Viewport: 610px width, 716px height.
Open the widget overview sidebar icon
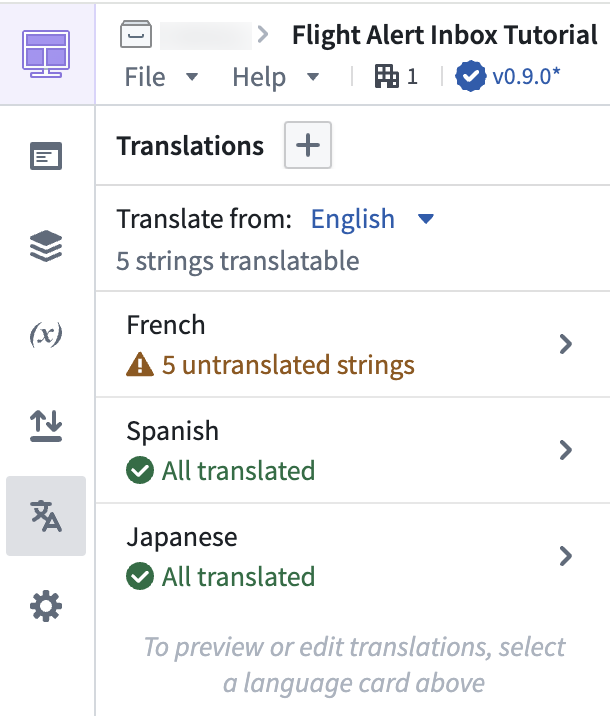pos(46,156)
